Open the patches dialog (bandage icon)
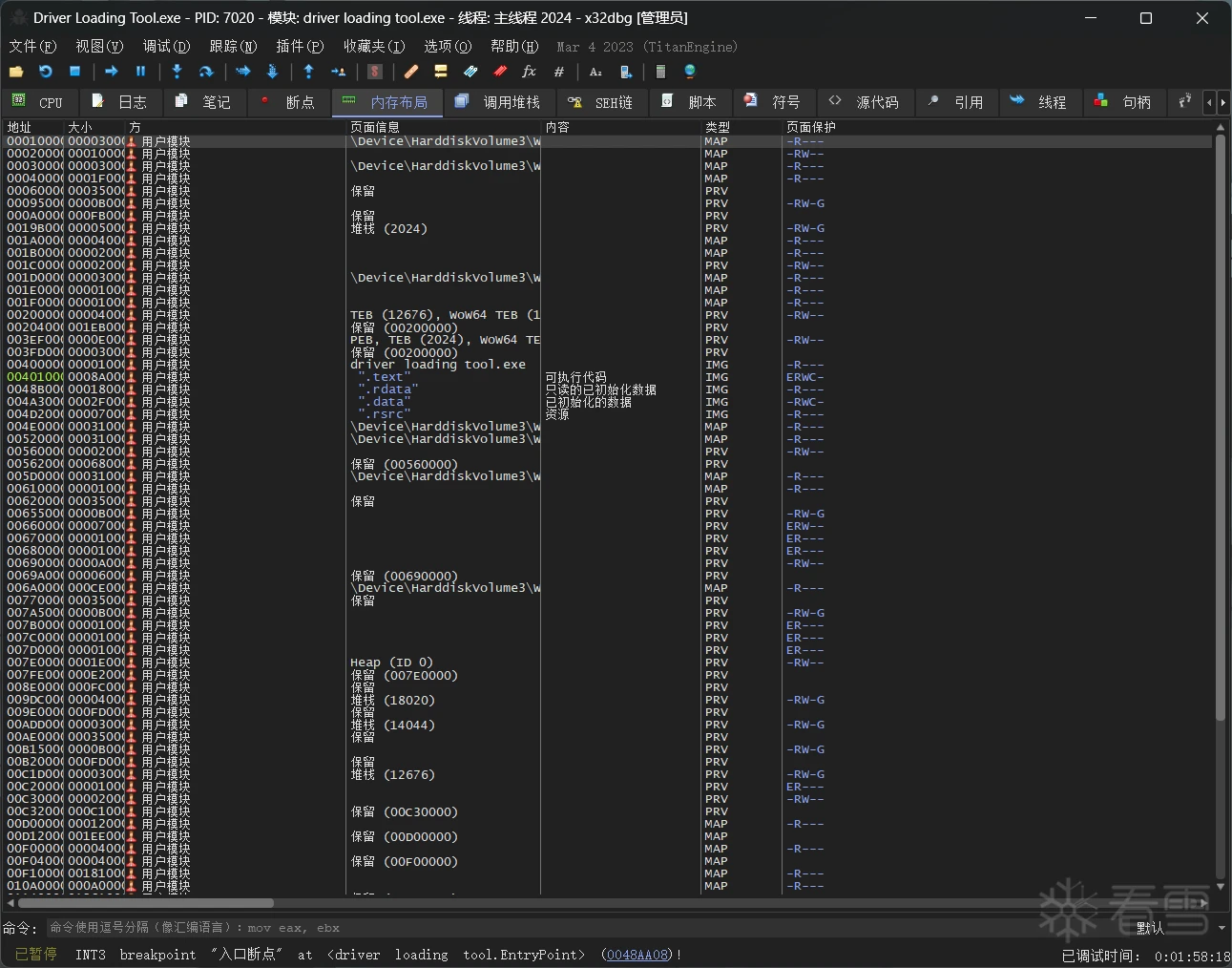Screen dimensions: 1232x968 [x=411, y=72]
